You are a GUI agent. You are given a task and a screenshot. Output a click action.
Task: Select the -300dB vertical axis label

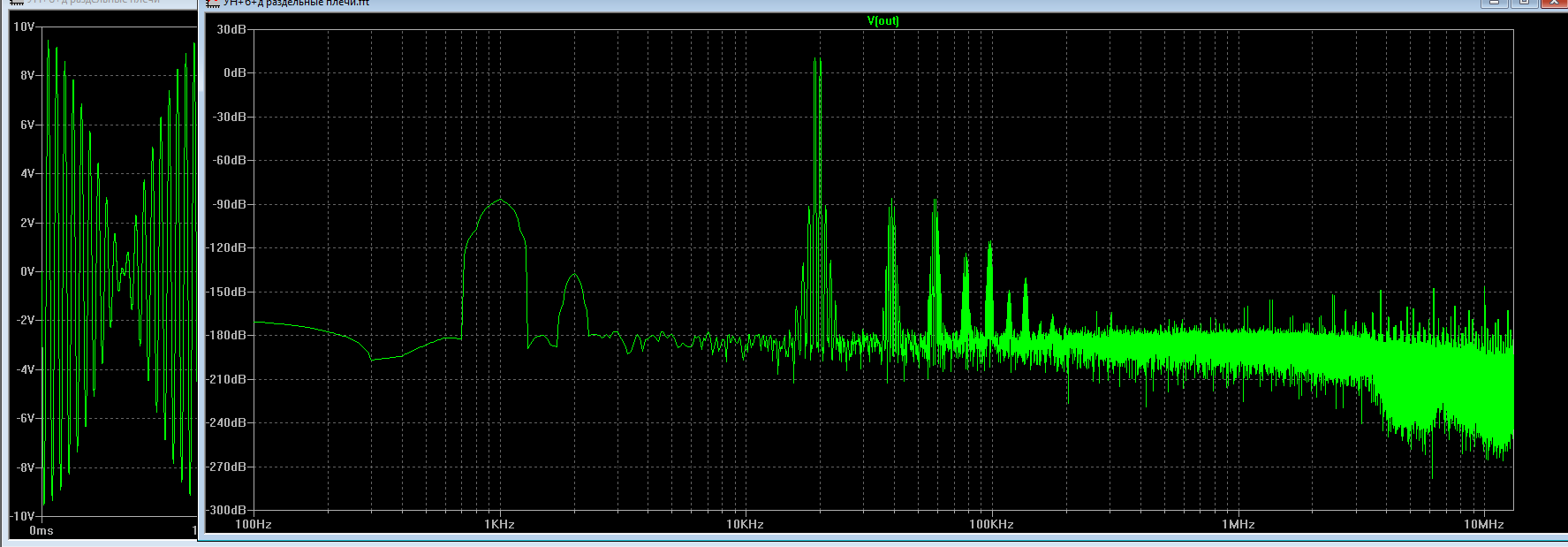(227, 510)
